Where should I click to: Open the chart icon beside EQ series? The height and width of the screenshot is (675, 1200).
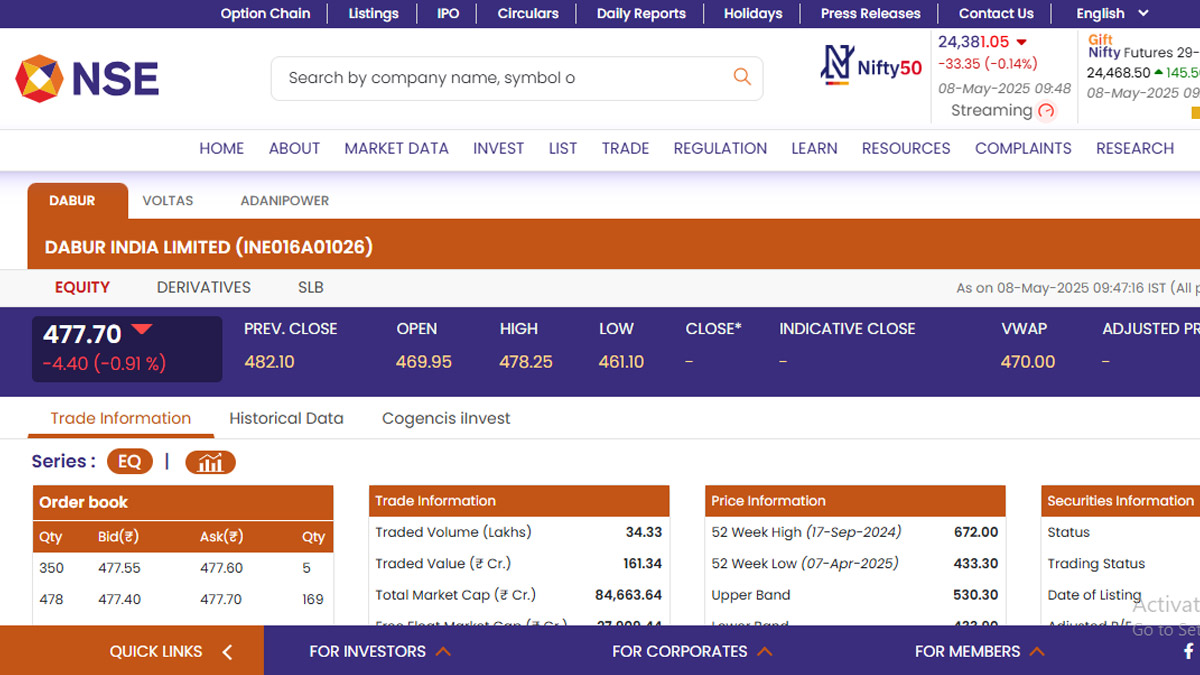tap(210, 462)
